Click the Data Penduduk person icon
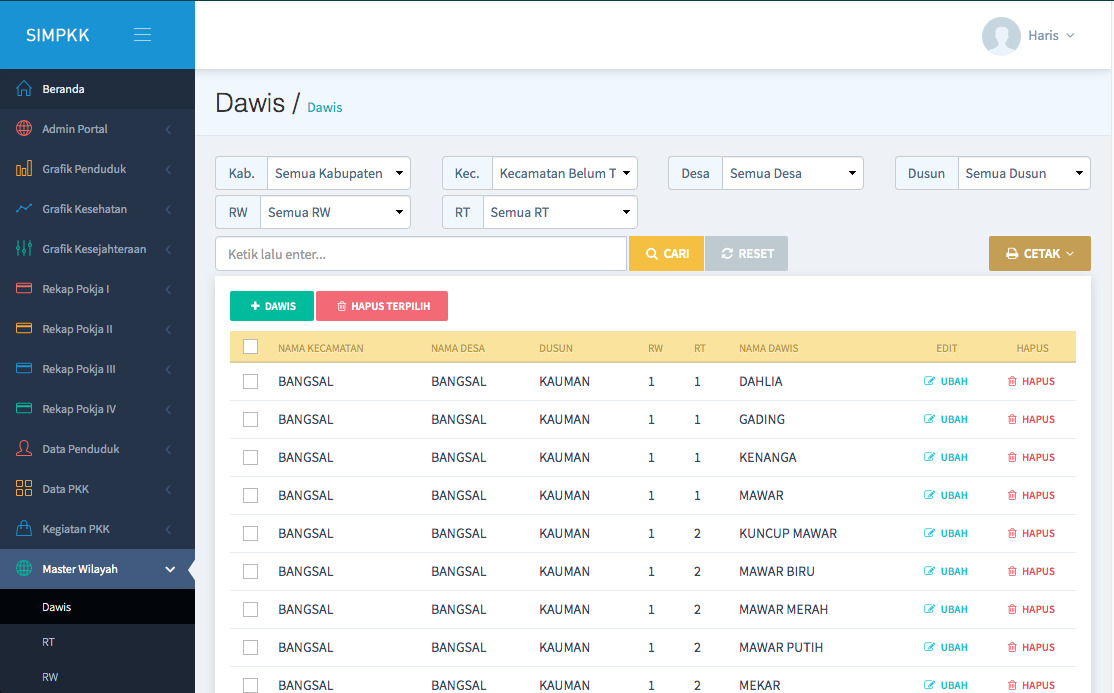 coord(24,449)
